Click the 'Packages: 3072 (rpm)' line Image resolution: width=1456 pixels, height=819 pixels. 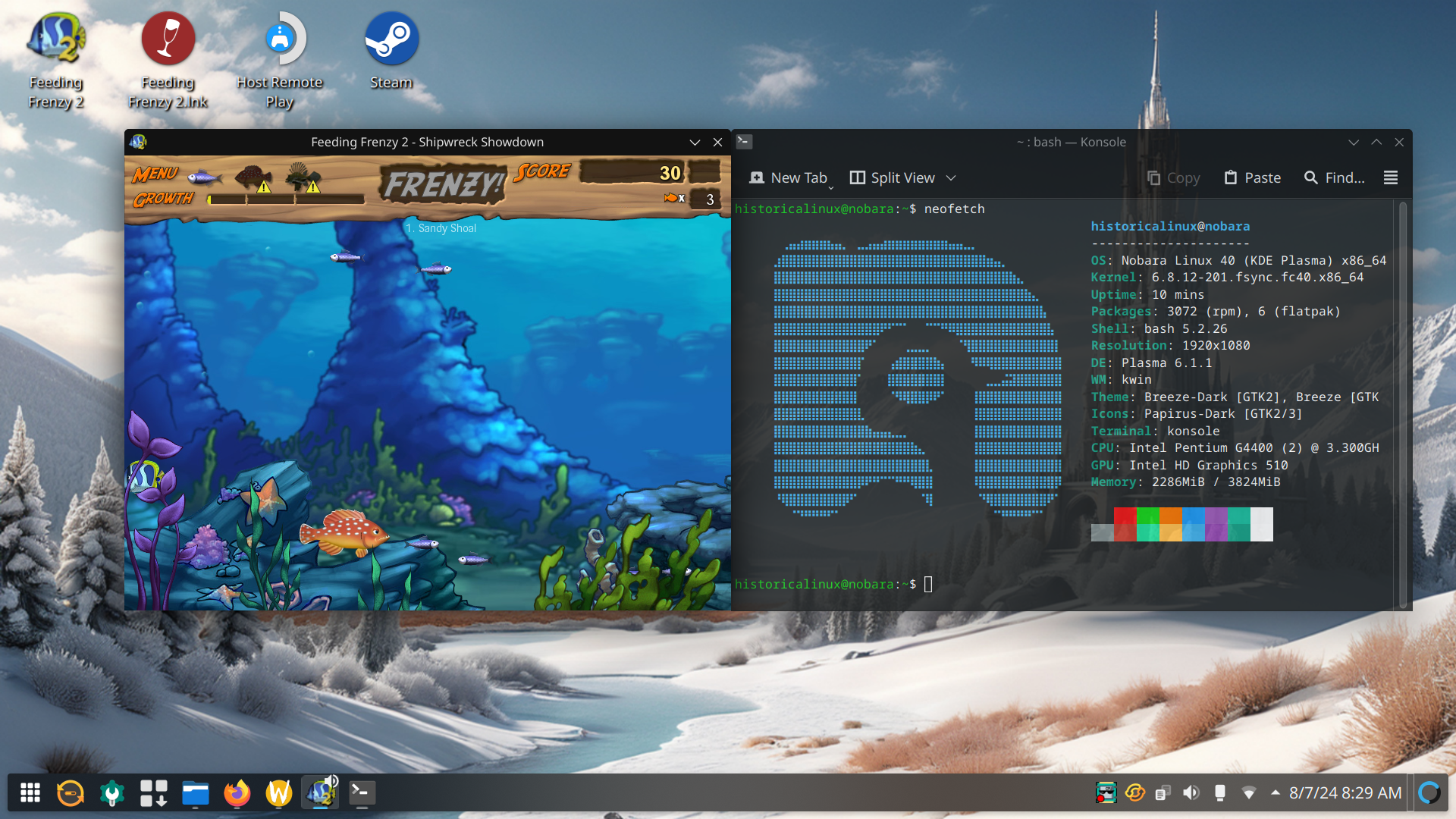click(x=1216, y=311)
